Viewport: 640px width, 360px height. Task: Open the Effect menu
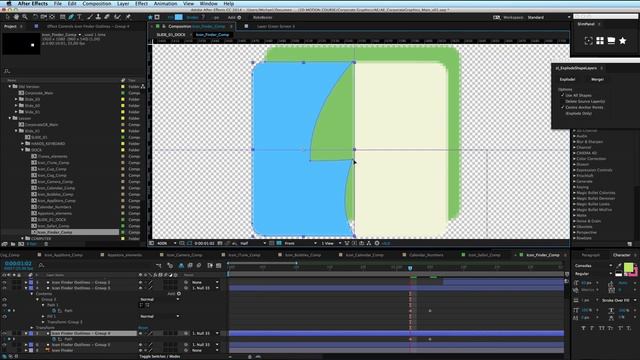141,3
